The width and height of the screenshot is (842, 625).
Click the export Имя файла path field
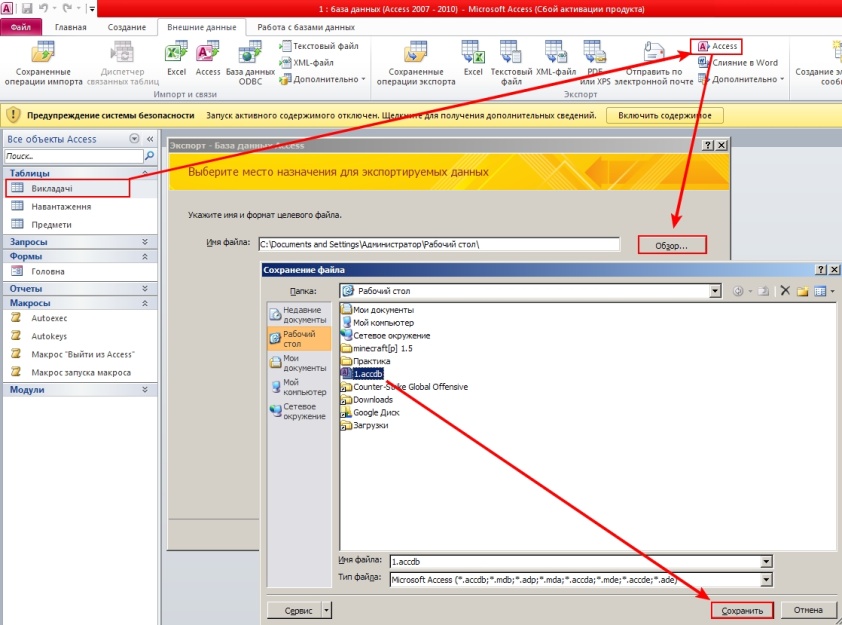coord(439,244)
